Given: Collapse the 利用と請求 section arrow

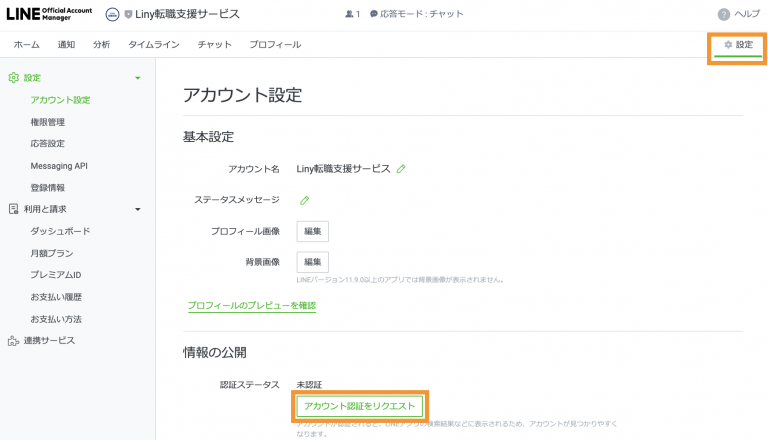Looking at the screenshot, I should [138, 209].
